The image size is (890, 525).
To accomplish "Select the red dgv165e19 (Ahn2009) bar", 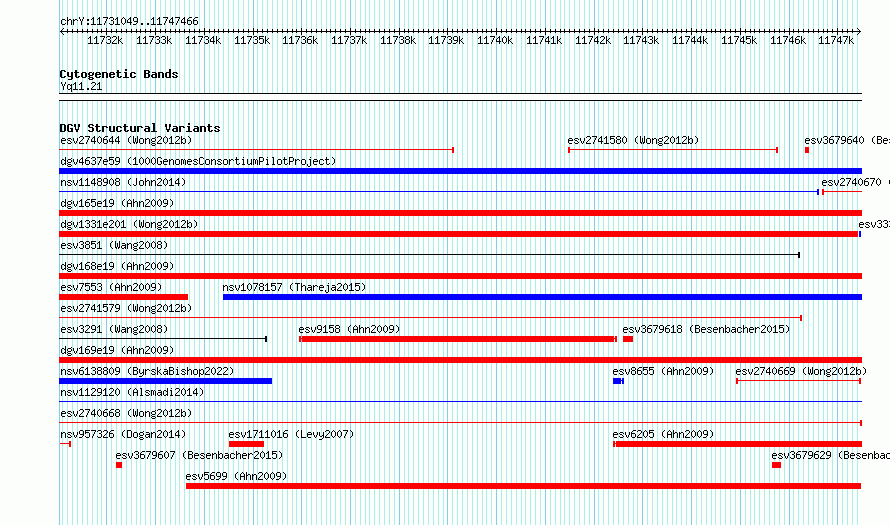I will click(460, 213).
